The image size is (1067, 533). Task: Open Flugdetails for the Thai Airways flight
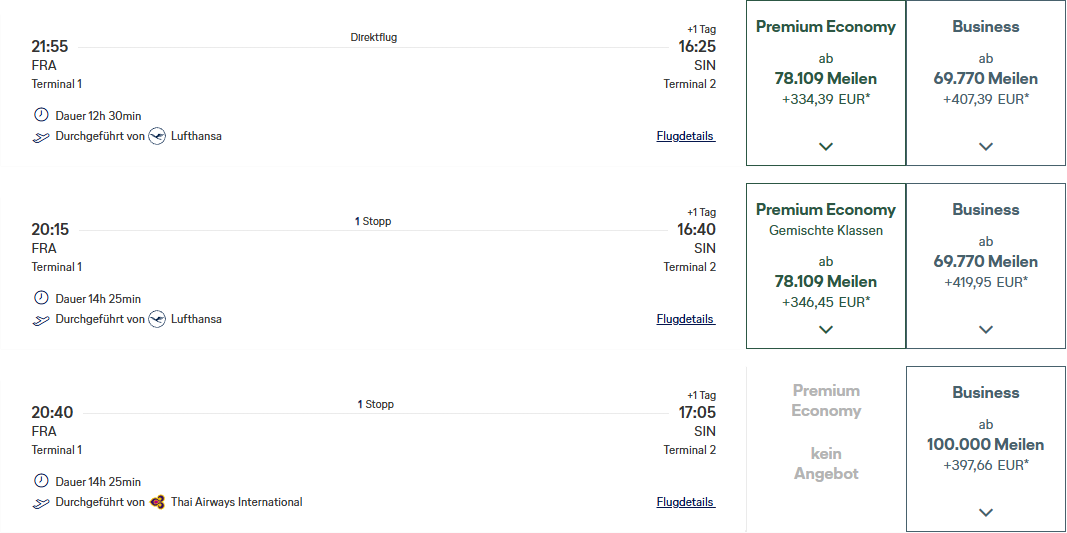point(686,502)
